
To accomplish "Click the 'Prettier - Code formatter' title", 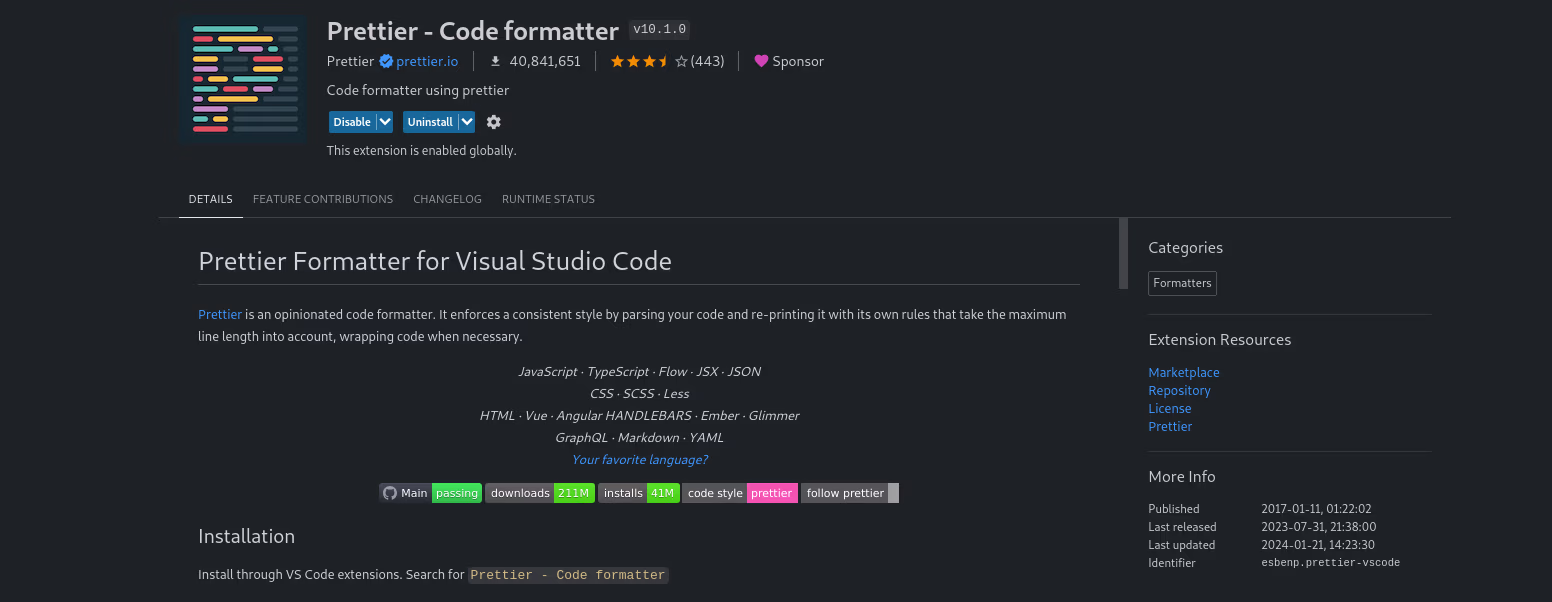I will pyautogui.click(x=472, y=31).
